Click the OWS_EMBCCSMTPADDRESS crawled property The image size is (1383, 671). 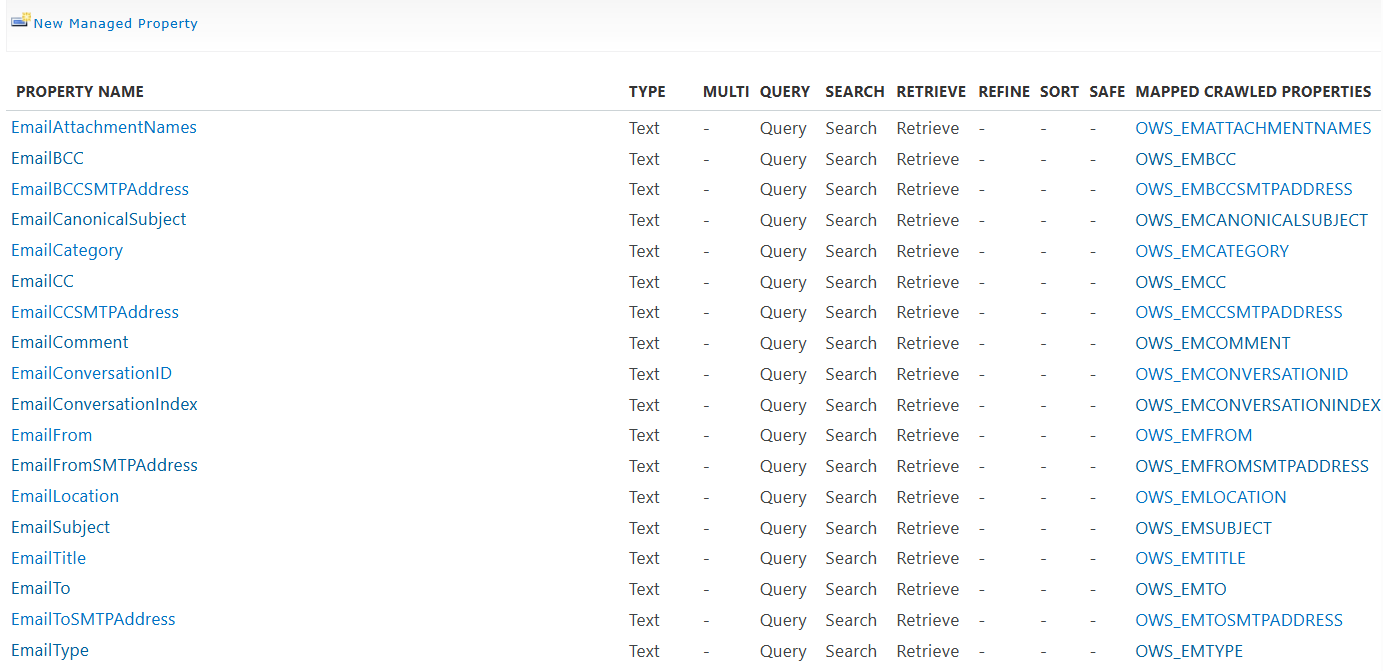pyautogui.click(x=1243, y=190)
